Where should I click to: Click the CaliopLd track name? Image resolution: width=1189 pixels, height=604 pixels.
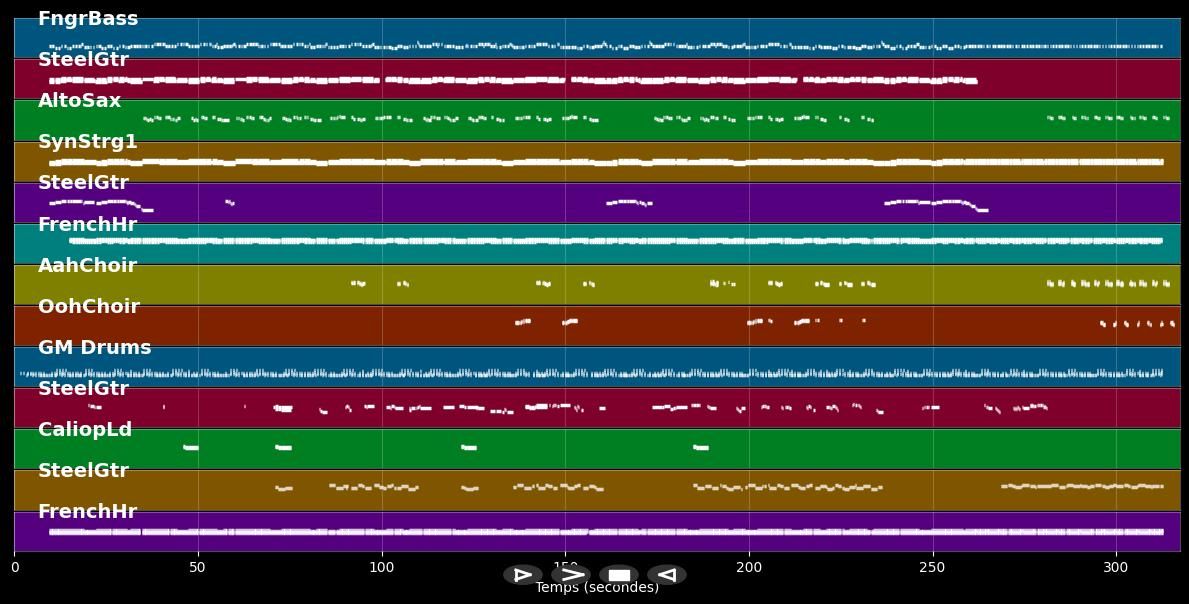coord(85,430)
